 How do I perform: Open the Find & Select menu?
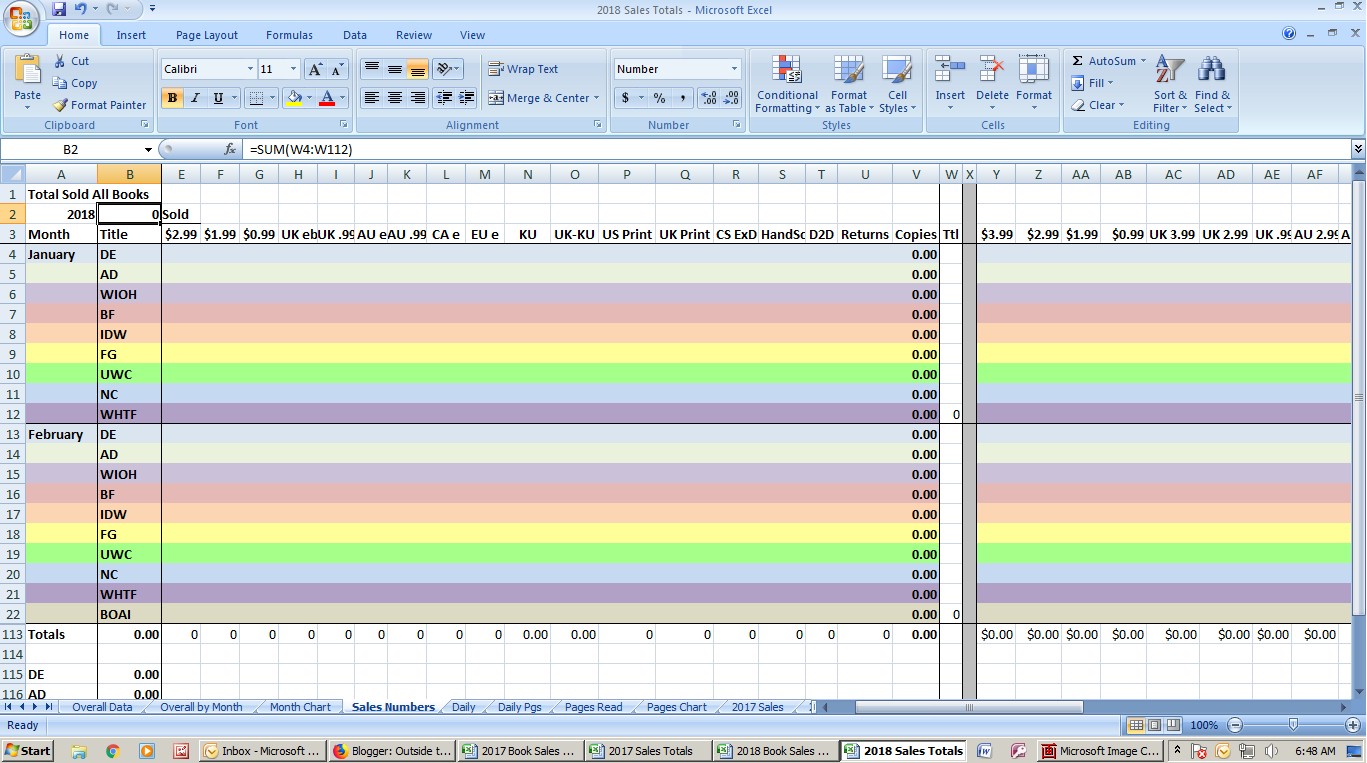(1212, 84)
